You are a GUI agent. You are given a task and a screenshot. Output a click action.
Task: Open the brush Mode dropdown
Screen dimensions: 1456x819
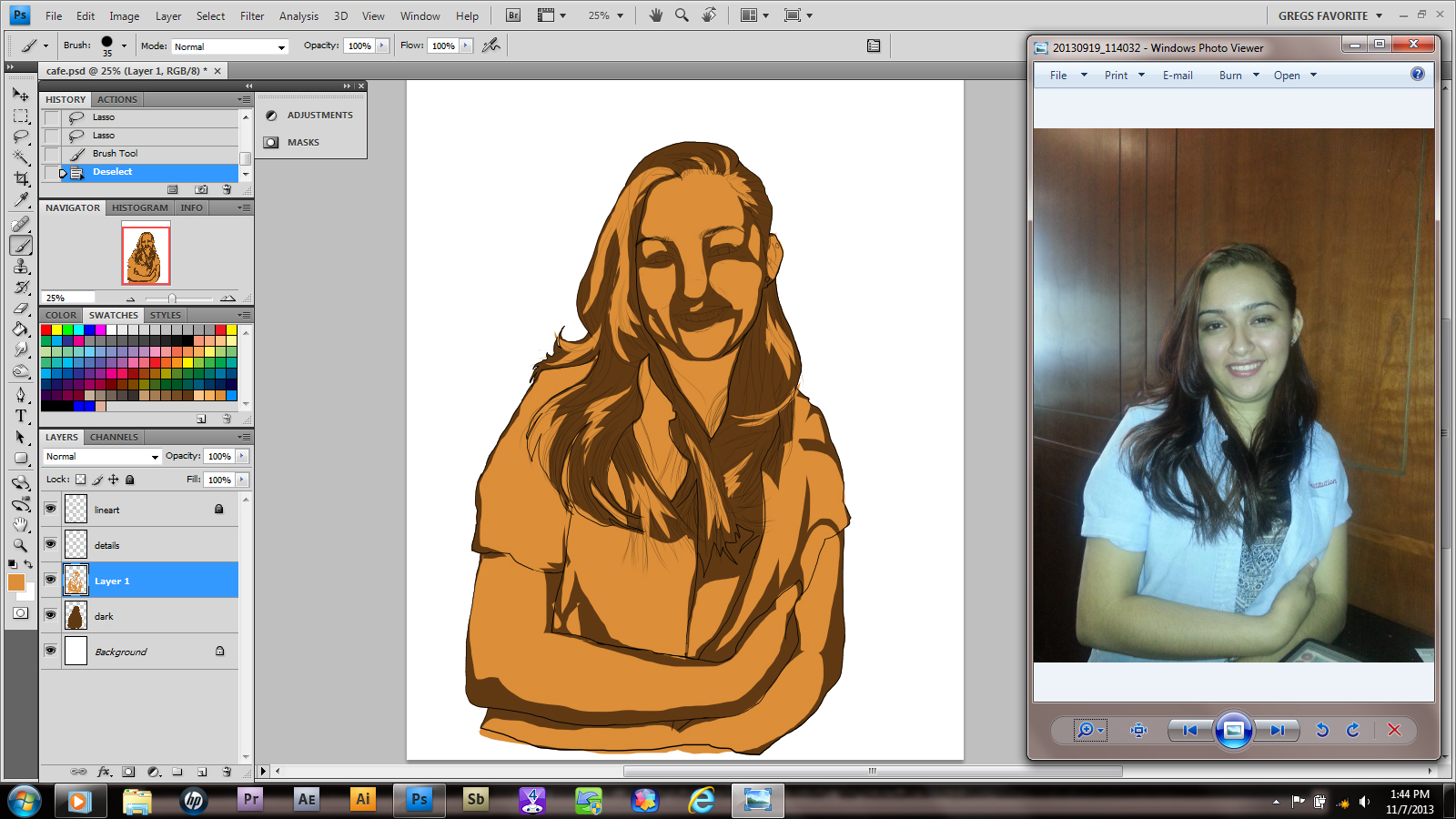click(229, 46)
